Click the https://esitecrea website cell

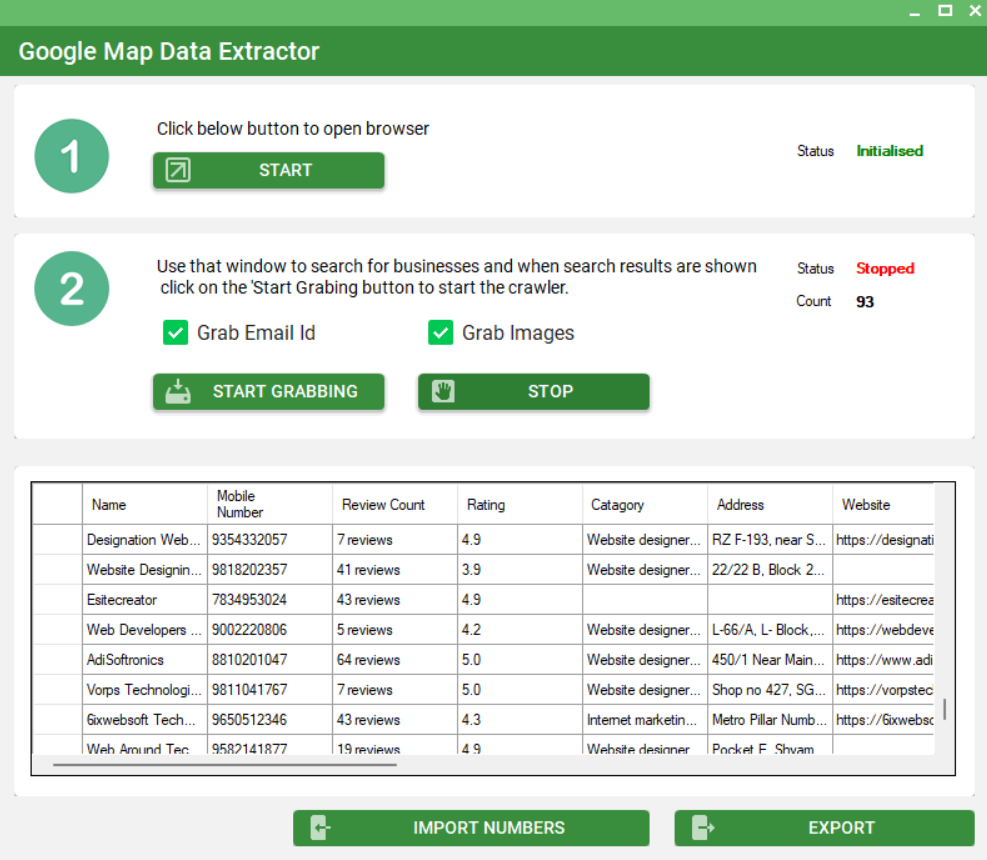click(x=883, y=600)
